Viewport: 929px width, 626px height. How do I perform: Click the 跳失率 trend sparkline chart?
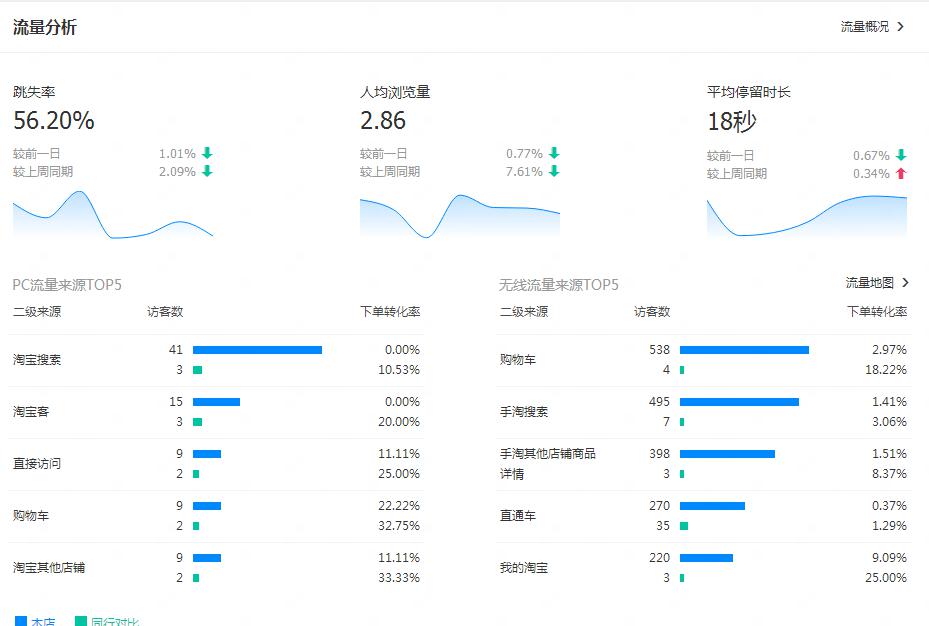[x=113, y=214]
